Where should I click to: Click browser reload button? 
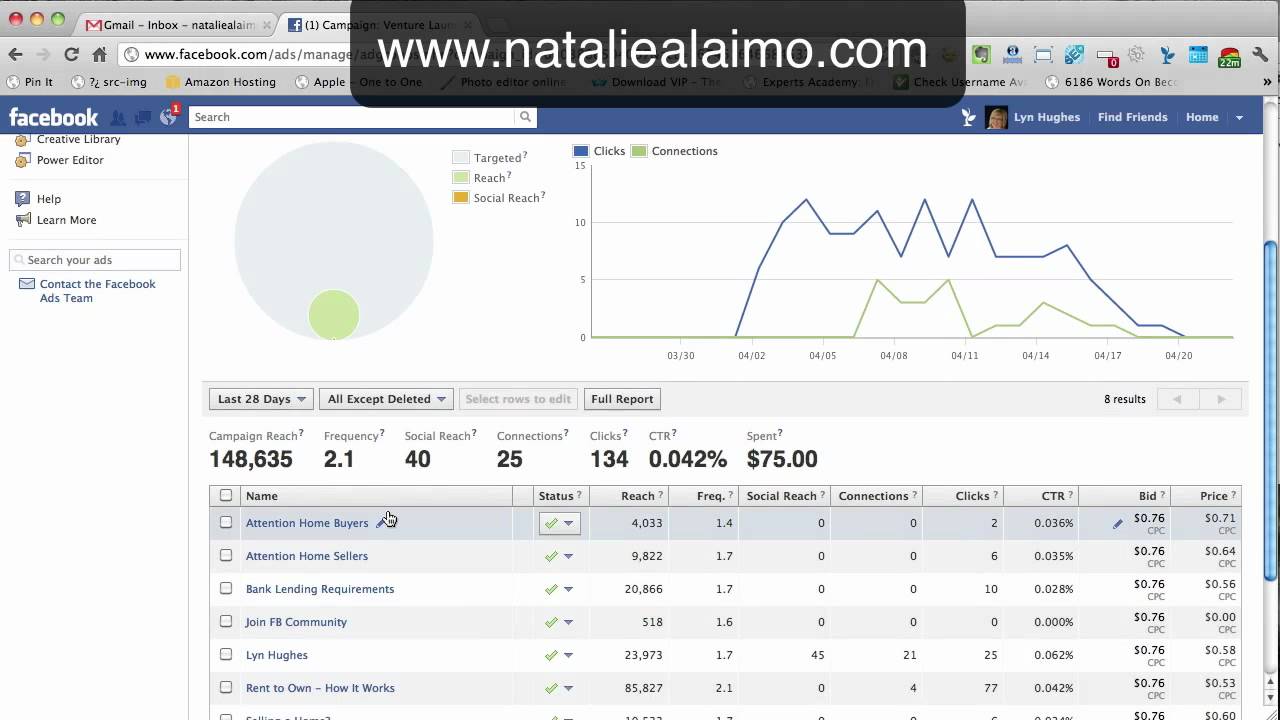pyautogui.click(x=71, y=55)
